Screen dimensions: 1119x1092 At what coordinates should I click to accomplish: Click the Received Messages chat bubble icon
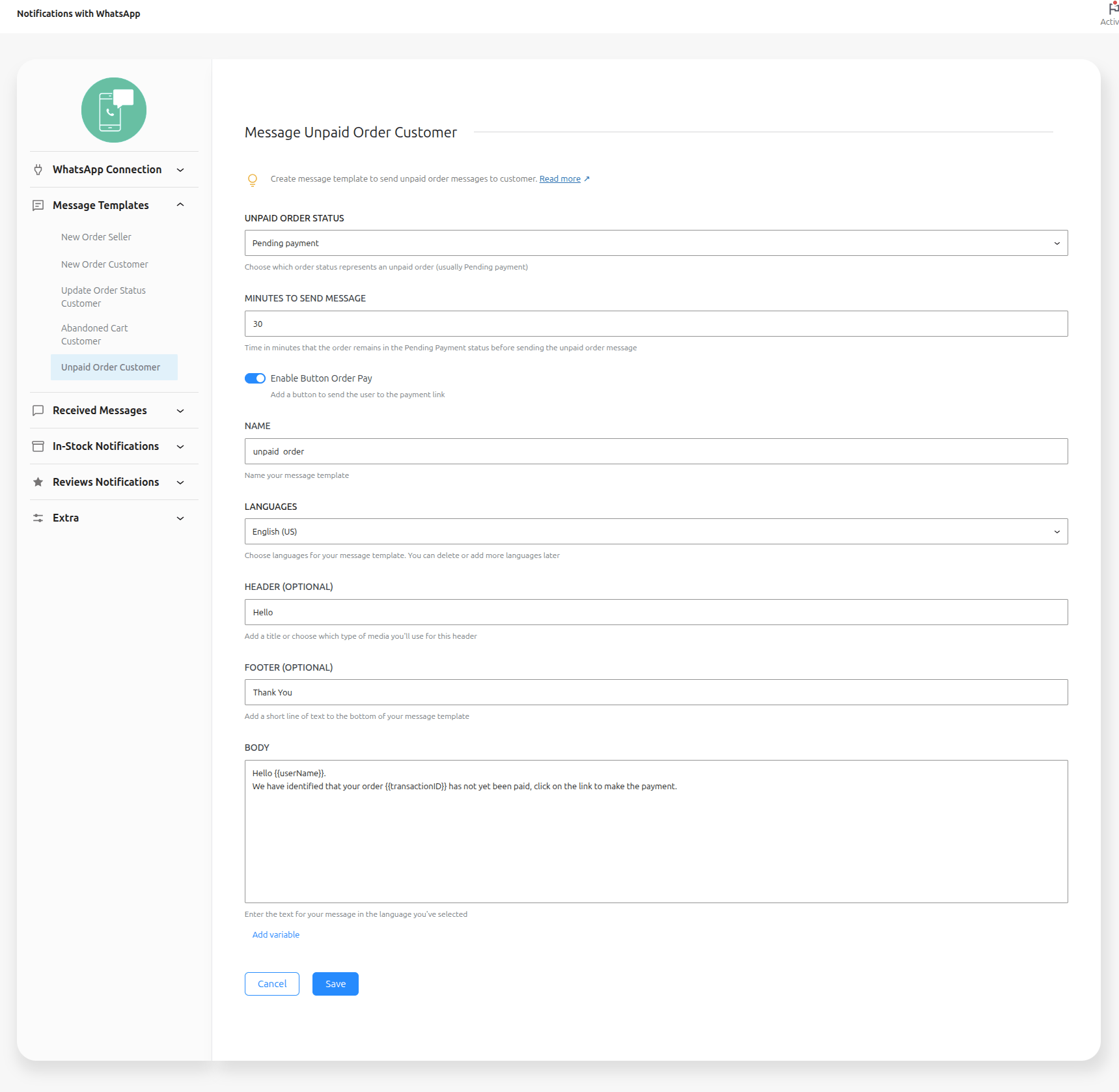click(38, 411)
